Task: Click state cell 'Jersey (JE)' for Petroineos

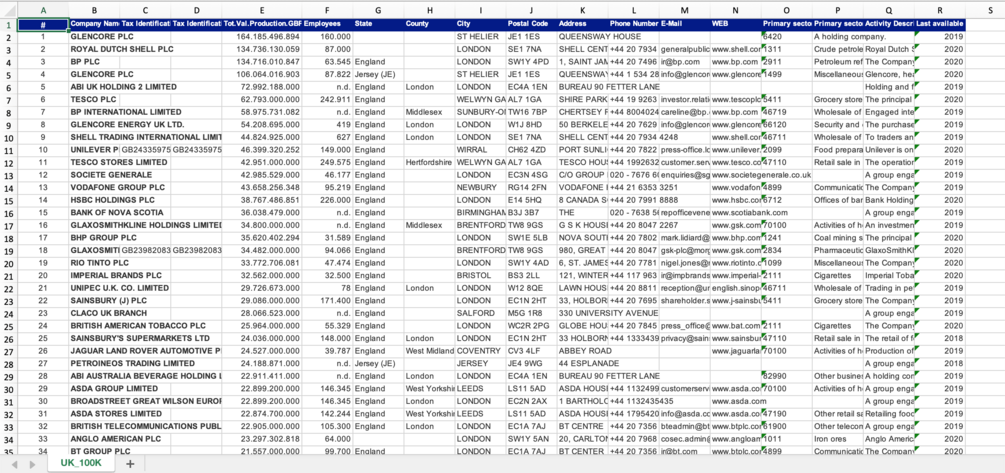Action: 378,363
